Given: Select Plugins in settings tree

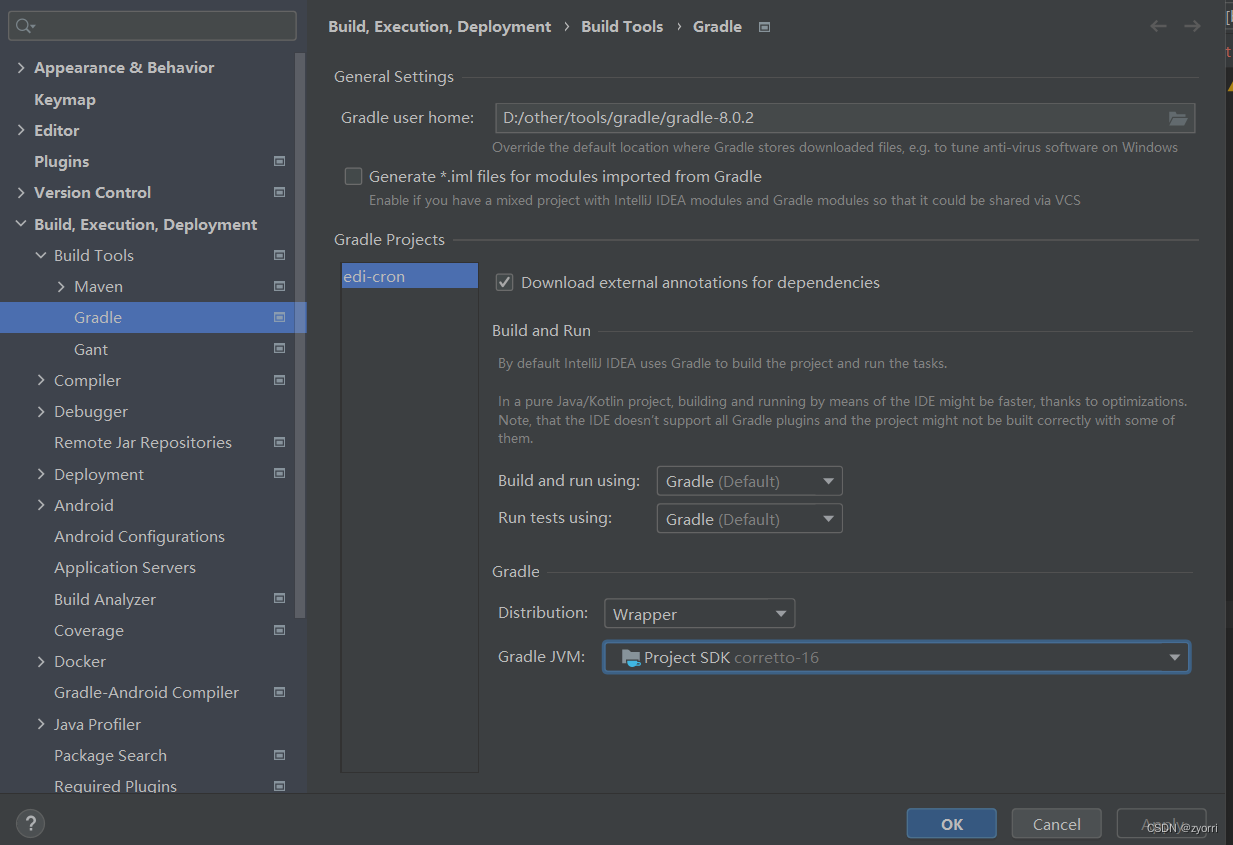Looking at the screenshot, I should (62, 161).
